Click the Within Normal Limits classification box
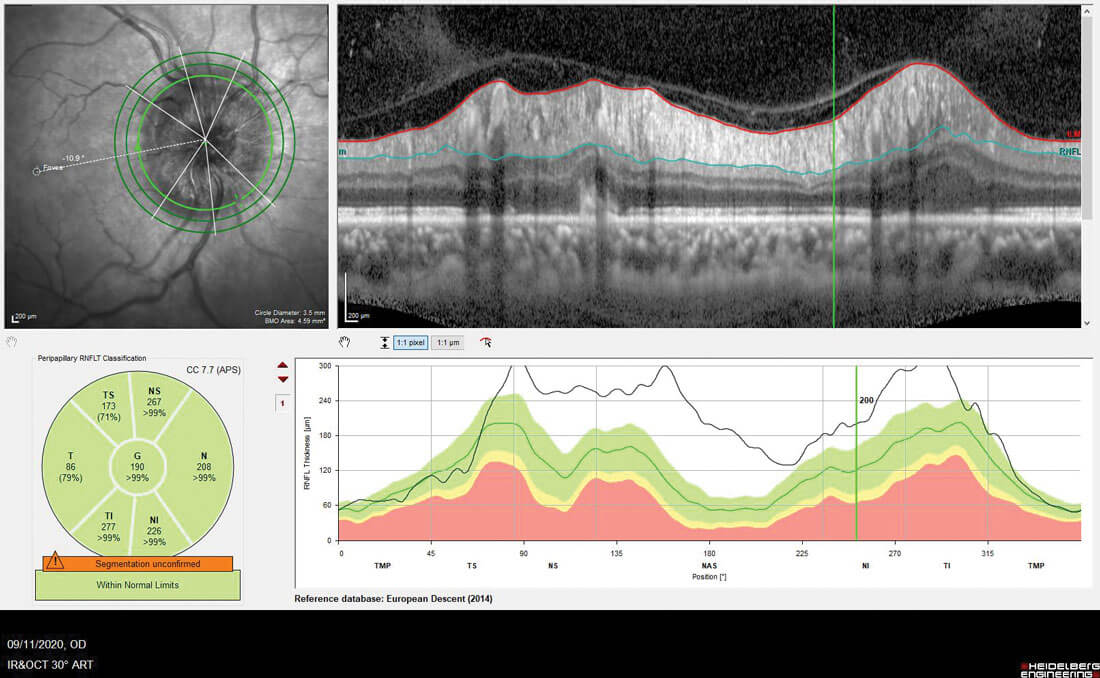The height and width of the screenshot is (678, 1100). click(x=138, y=585)
